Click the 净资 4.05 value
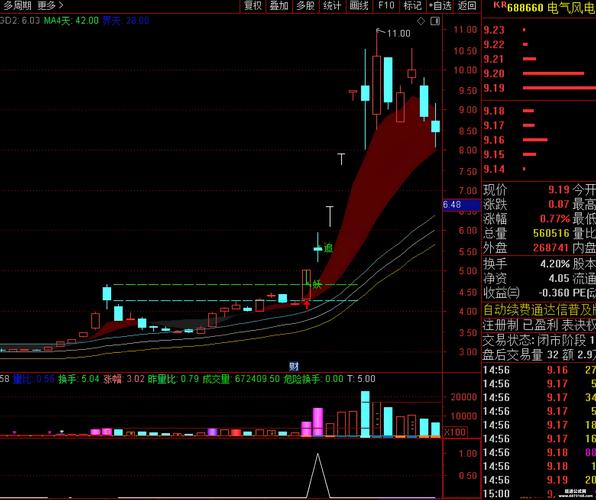 click(559, 278)
